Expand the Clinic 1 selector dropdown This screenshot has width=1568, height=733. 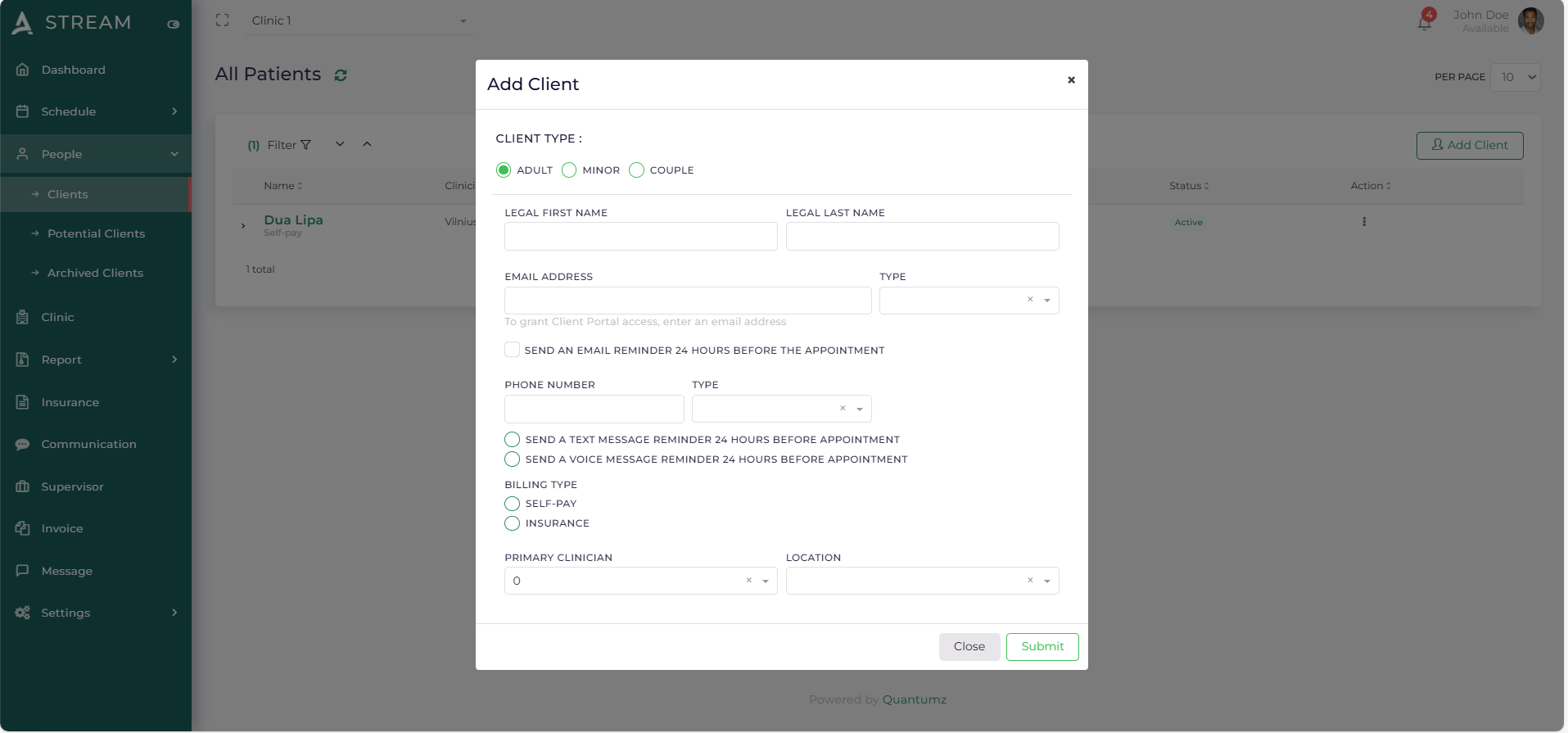[x=463, y=21]
